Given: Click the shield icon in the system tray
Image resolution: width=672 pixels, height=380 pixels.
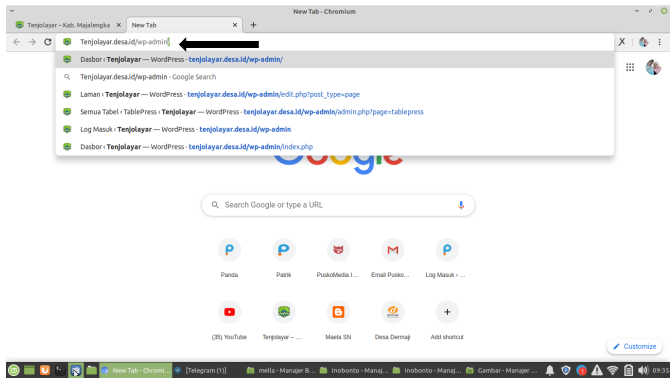Looking at the screenshot, I should (x=566, y=370).
